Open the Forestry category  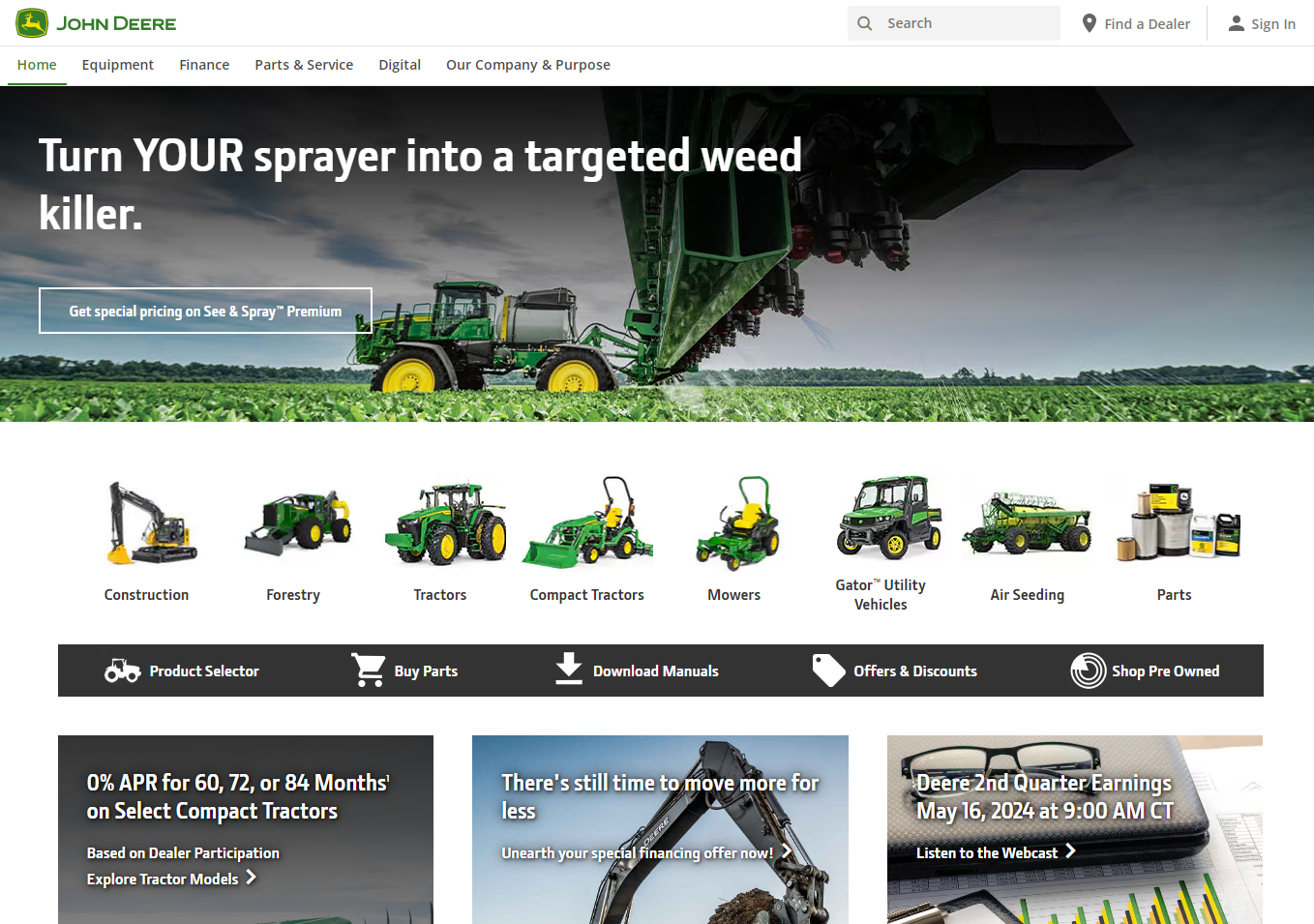(x=293, y=522)
